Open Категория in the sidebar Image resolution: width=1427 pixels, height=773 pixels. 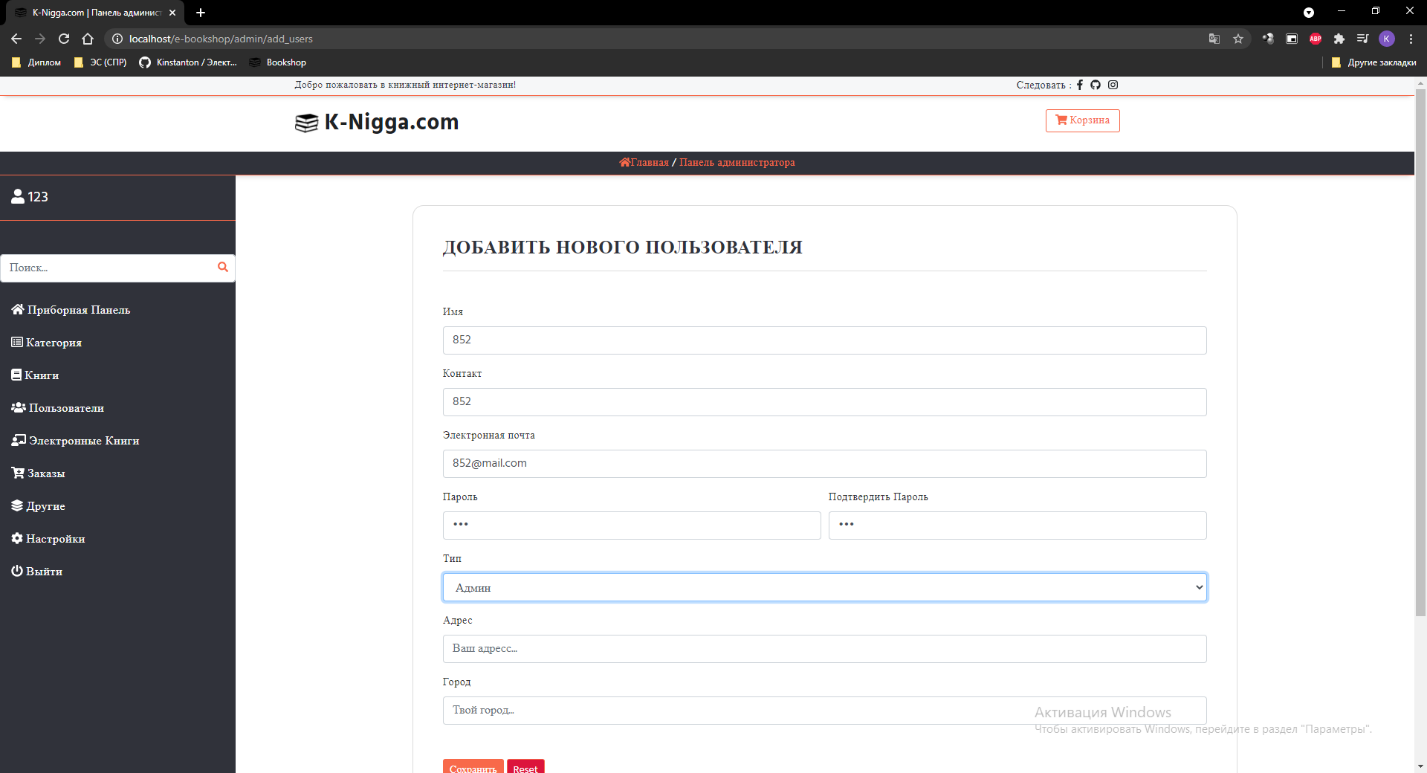(x=47, y=343)
